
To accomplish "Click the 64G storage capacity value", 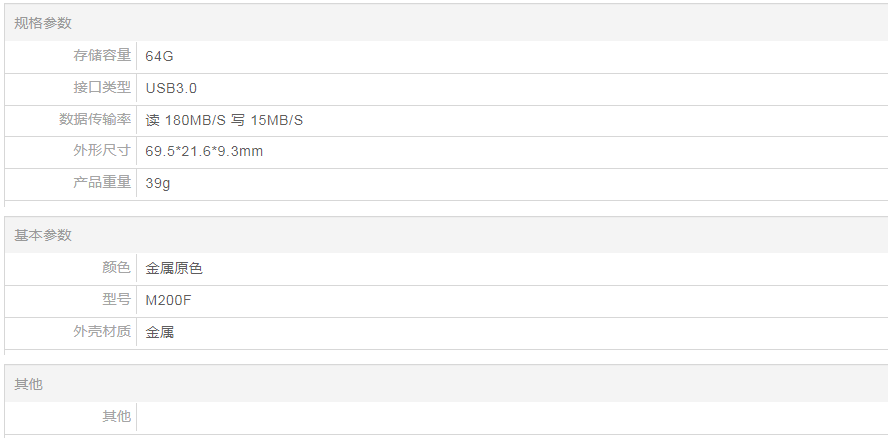I will 159,56.
